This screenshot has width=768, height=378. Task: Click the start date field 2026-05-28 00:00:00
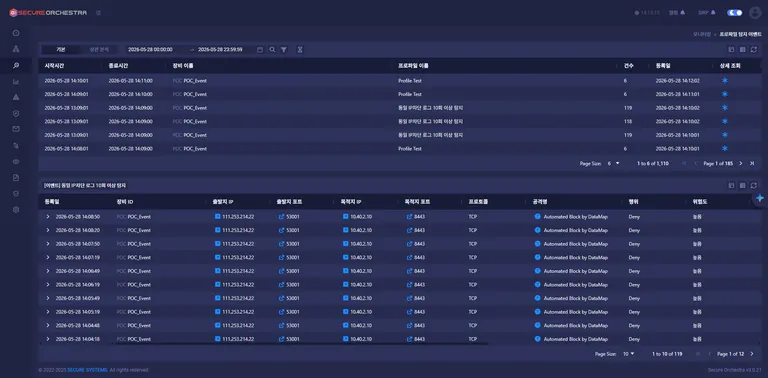coord(150,49)
